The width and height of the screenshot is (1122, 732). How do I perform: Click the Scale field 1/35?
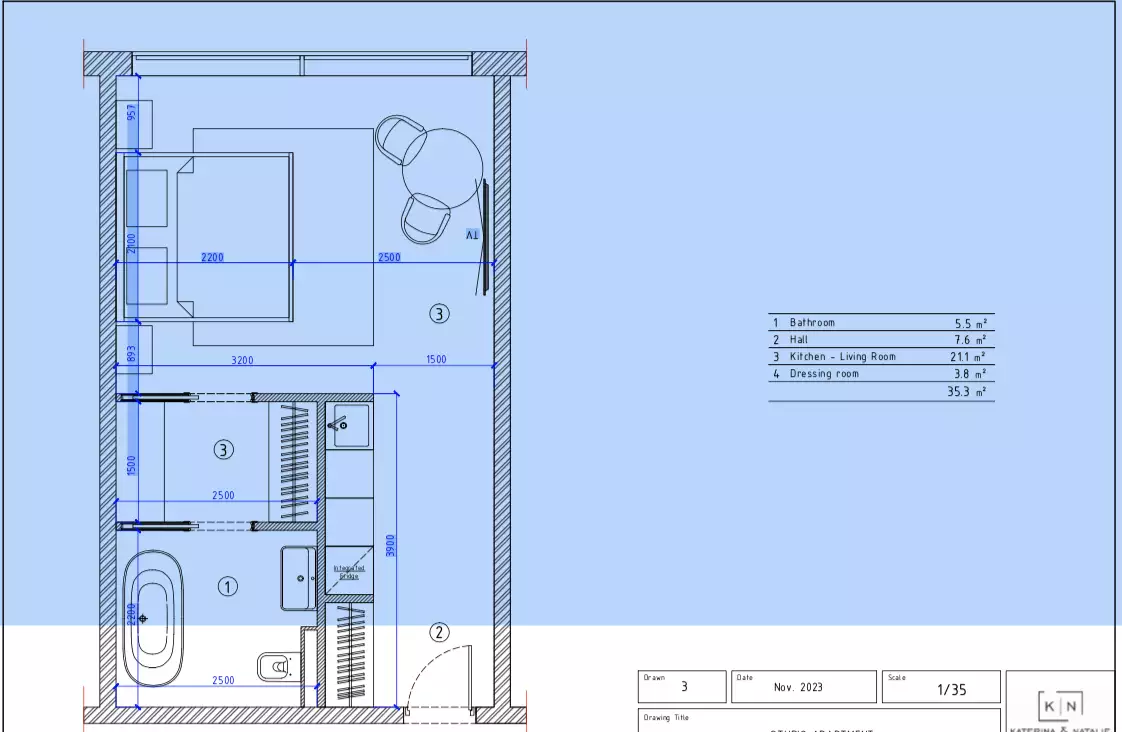tap(941, 687)
